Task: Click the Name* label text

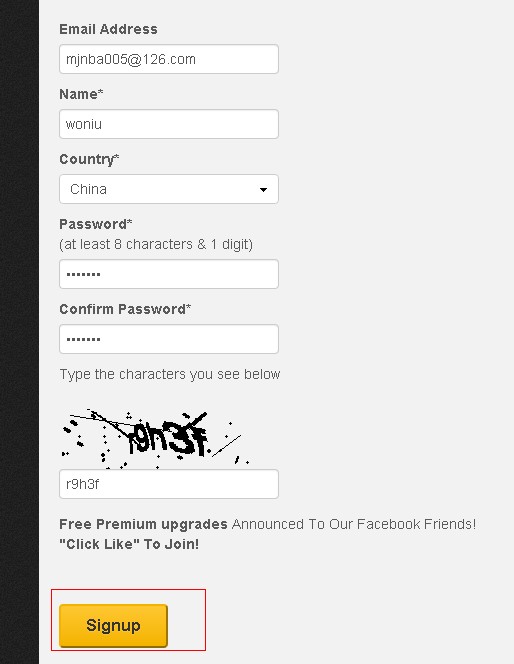Action: [81, 94]
